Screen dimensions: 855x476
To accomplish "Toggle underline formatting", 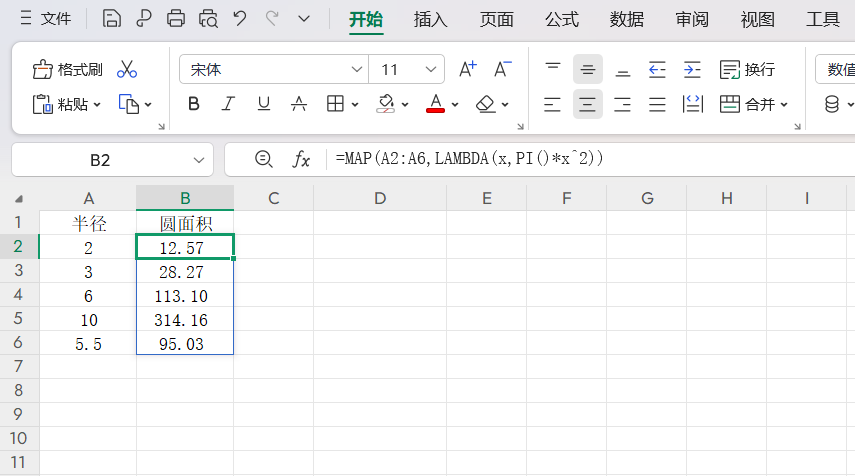I will pyautogui.click(x=263, y=104).
